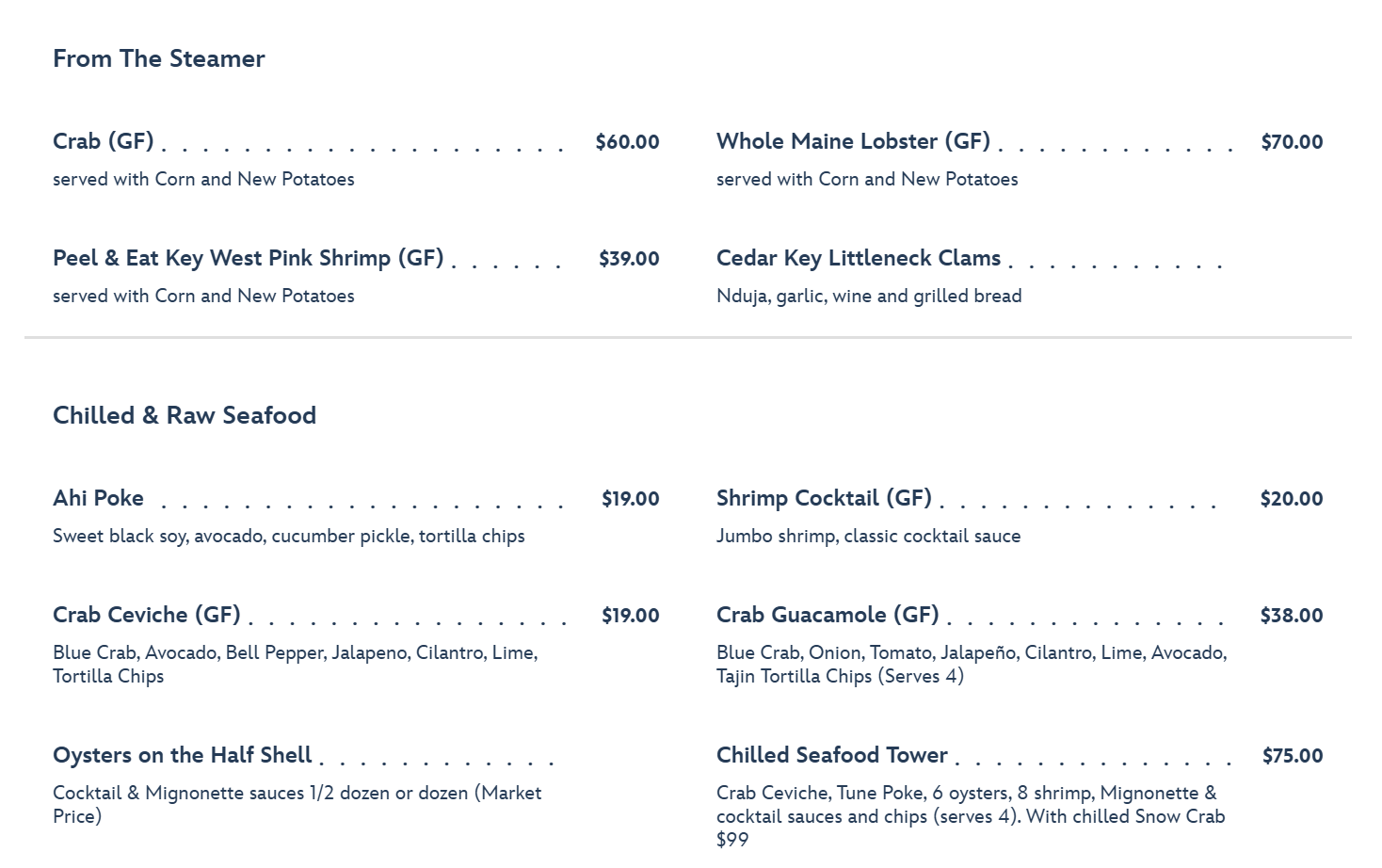Click the $20.00 Shrimp Cocktail price
The image size is (1382, 868).
tap(1292, 499)
